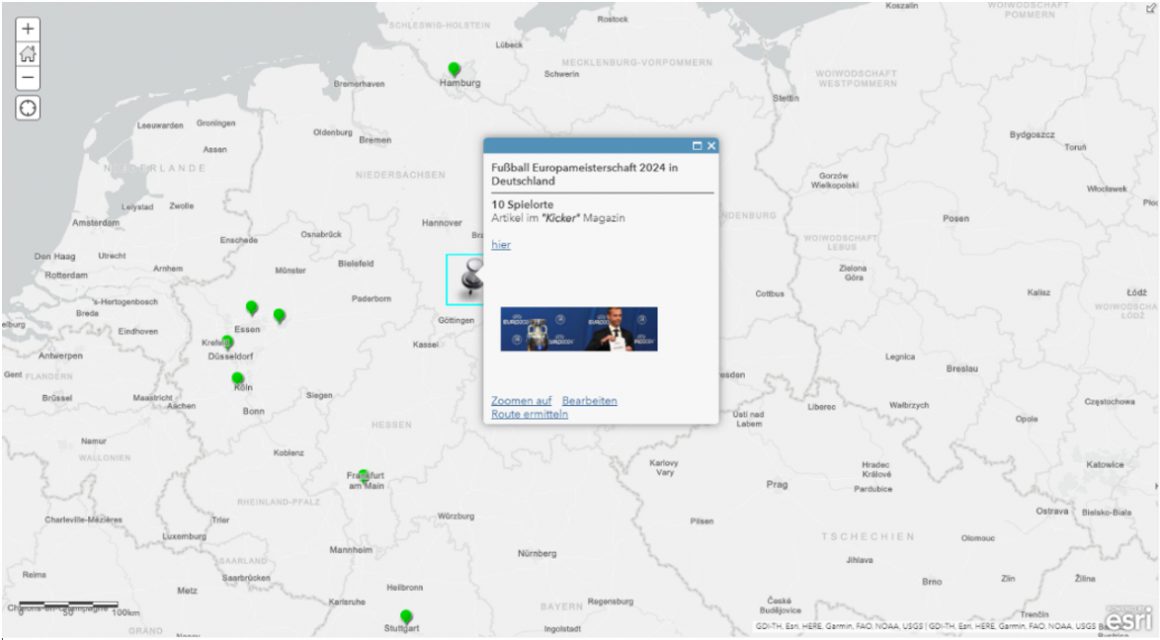
Task: Open the Euro 2024 image thumbnail
Action: [x=579, y=329]
